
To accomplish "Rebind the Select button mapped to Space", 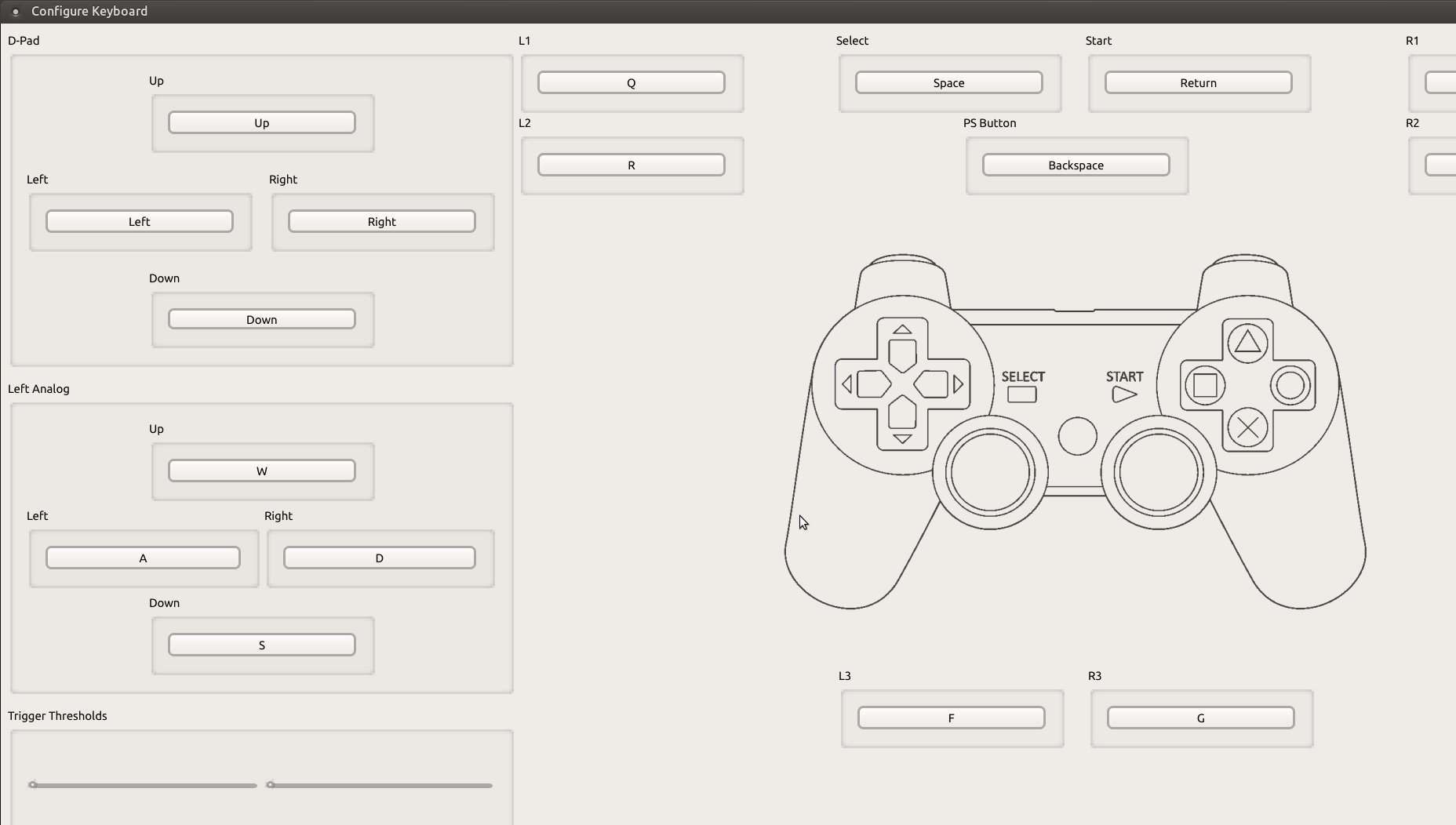I will tap(948, 82).
